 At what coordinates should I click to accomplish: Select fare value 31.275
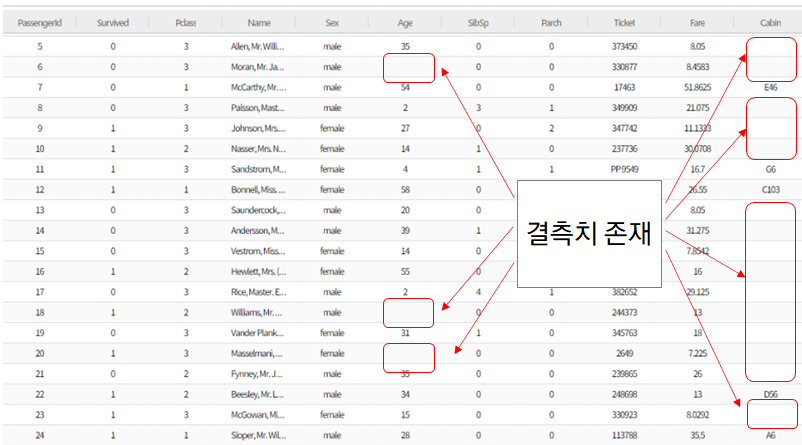(x=698, y=231)
